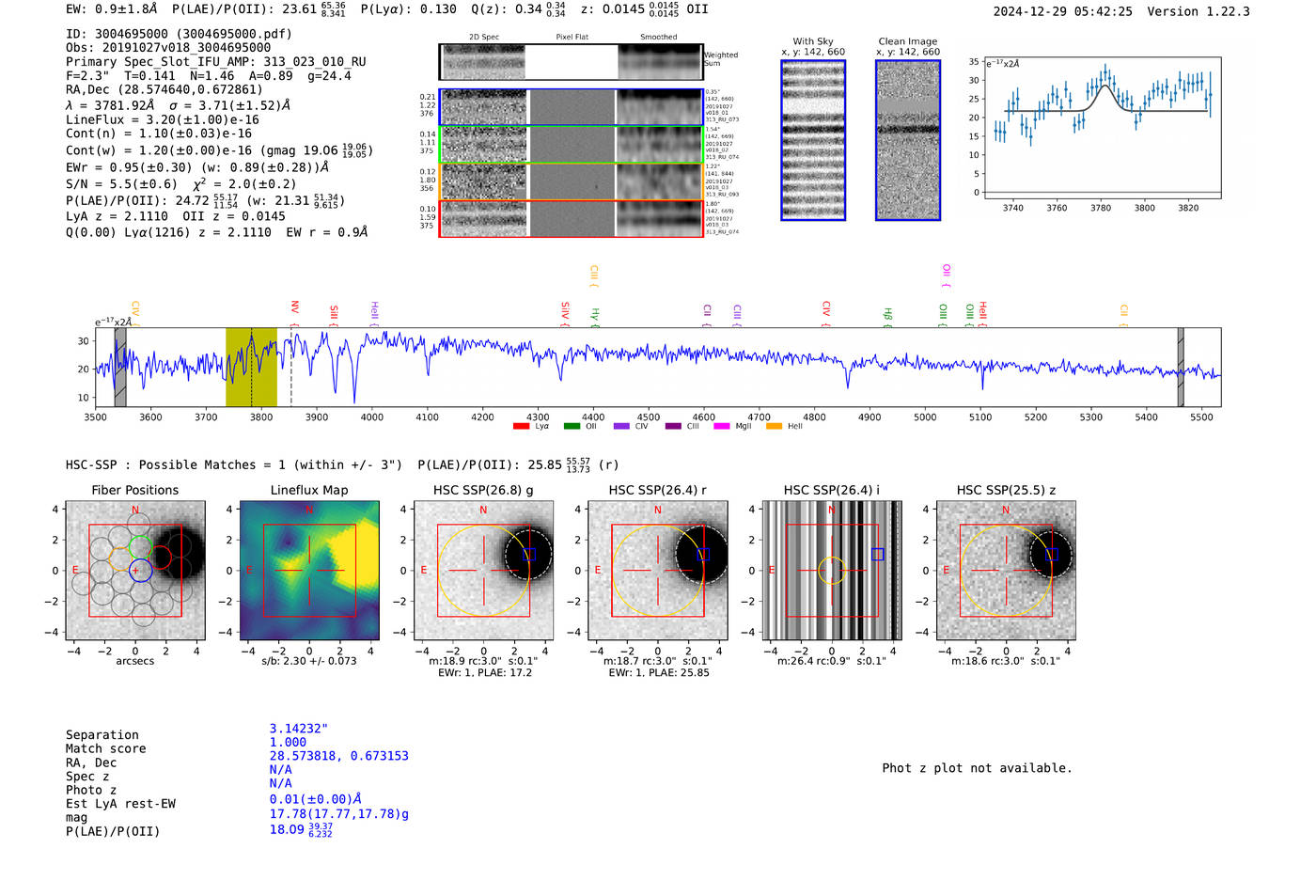Open the red-framed 2D Spec fiber cutout
1316x896 pixels.
tap(484, 219)
